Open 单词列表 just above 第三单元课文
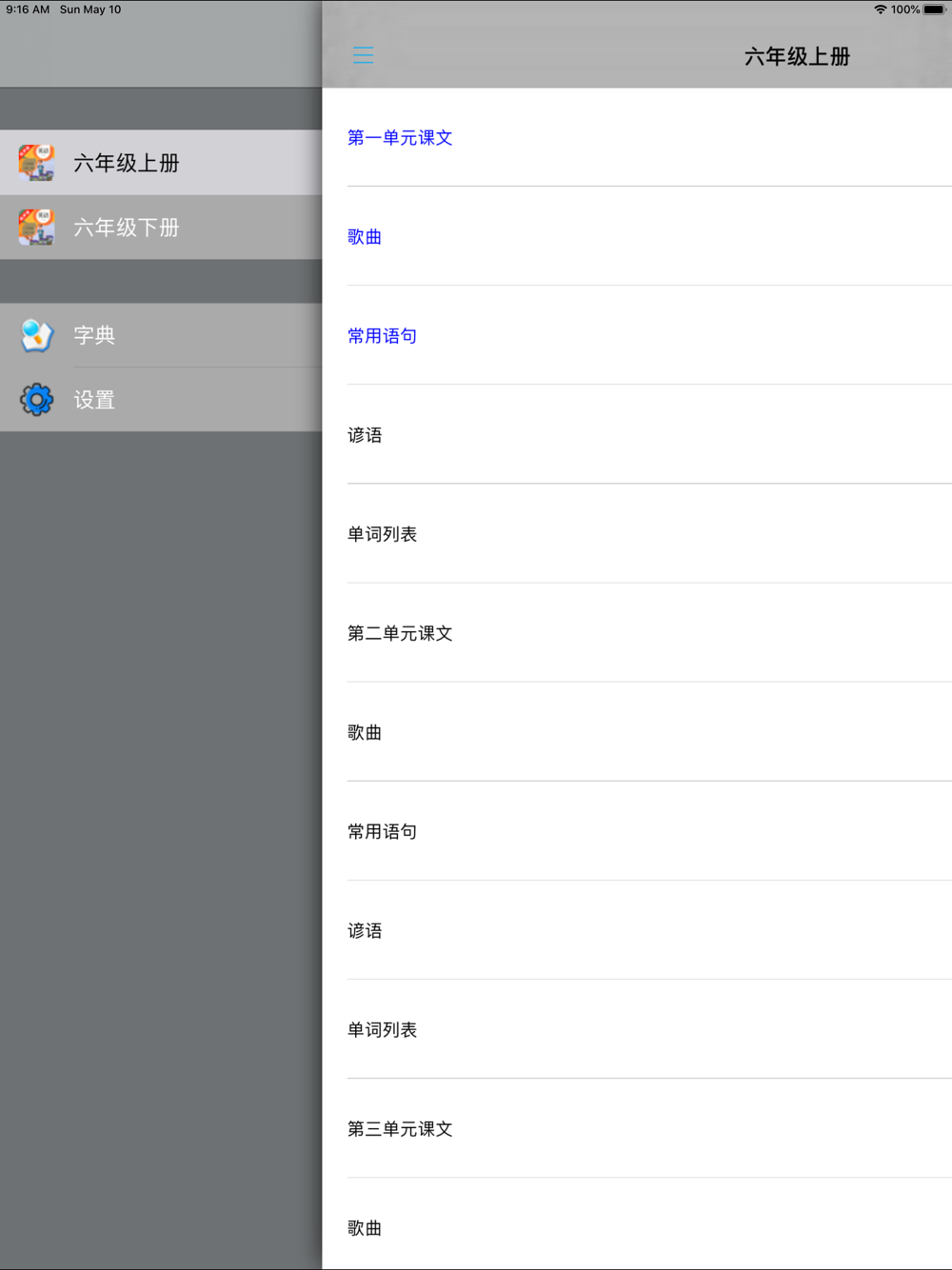 (382, 1029)
